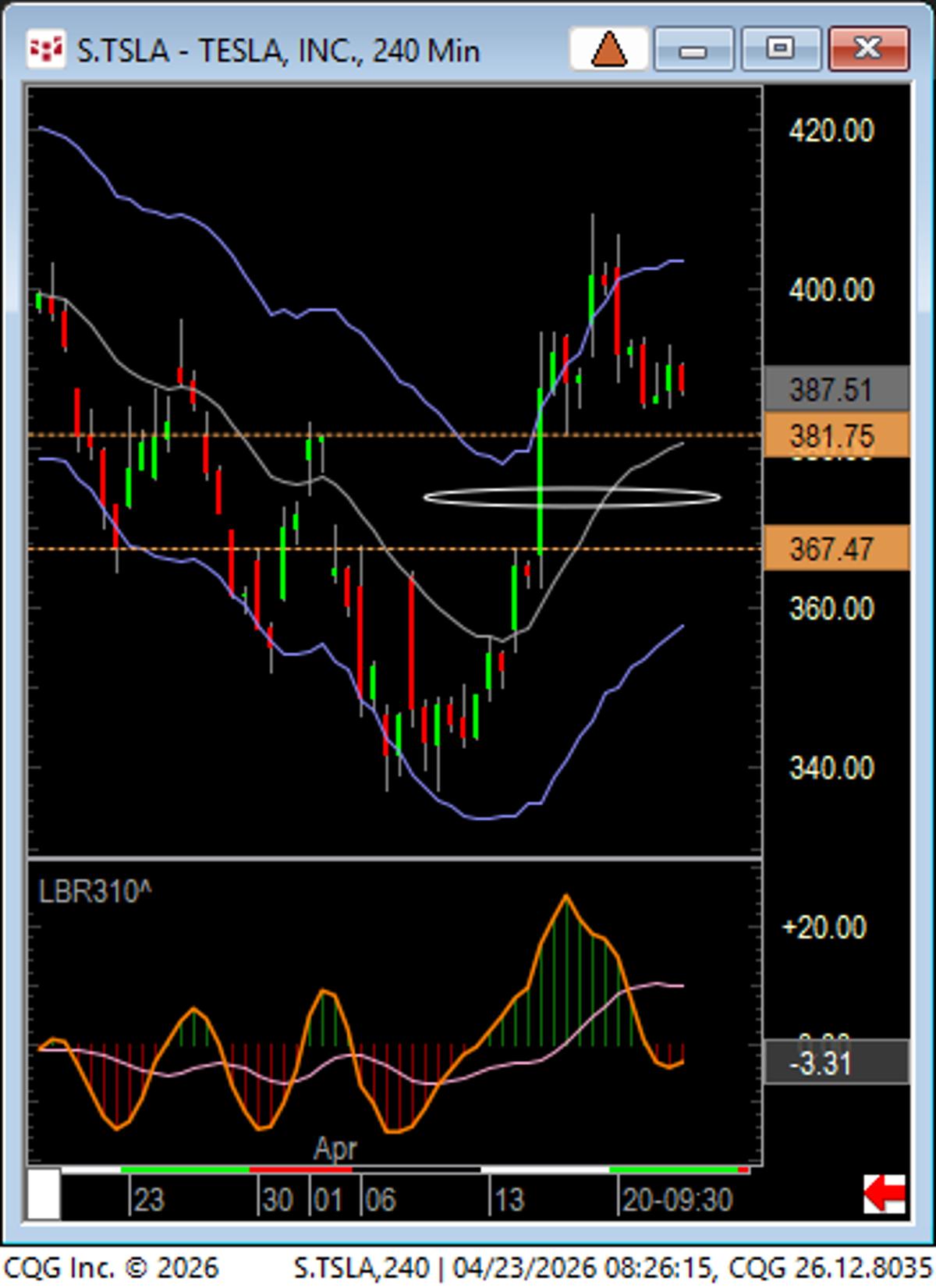The height and width of the screenshot is (1288, 936).
Task: Click the CQG chart icon in title bar
Action: pos(45,50)
